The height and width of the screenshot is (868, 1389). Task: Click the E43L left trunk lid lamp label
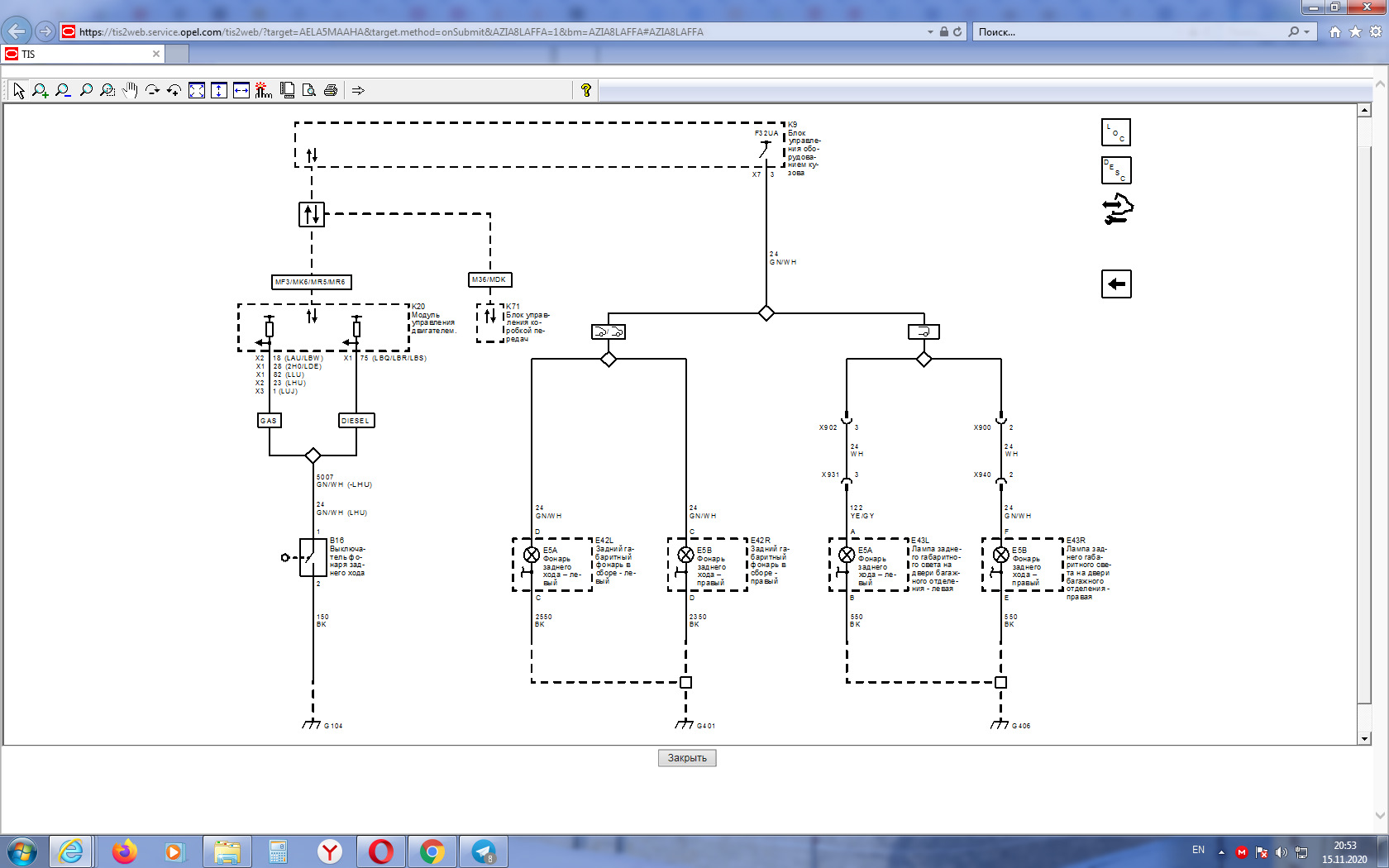[936, 565]
